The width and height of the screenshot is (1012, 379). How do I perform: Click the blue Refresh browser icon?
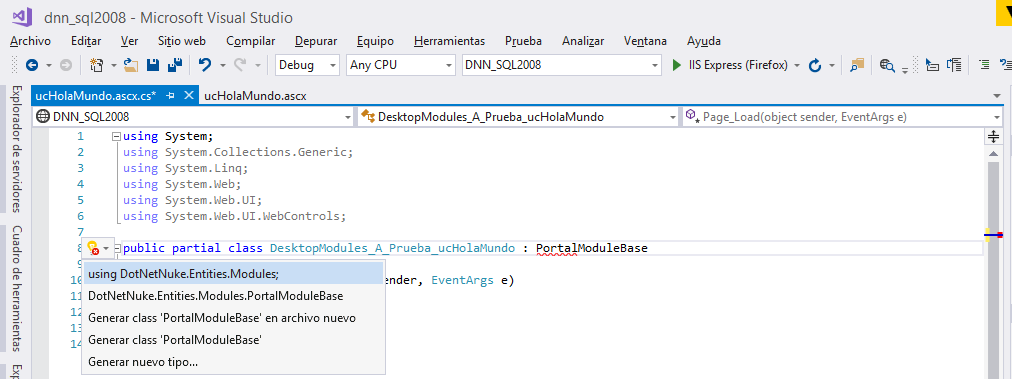coord(815,65)
